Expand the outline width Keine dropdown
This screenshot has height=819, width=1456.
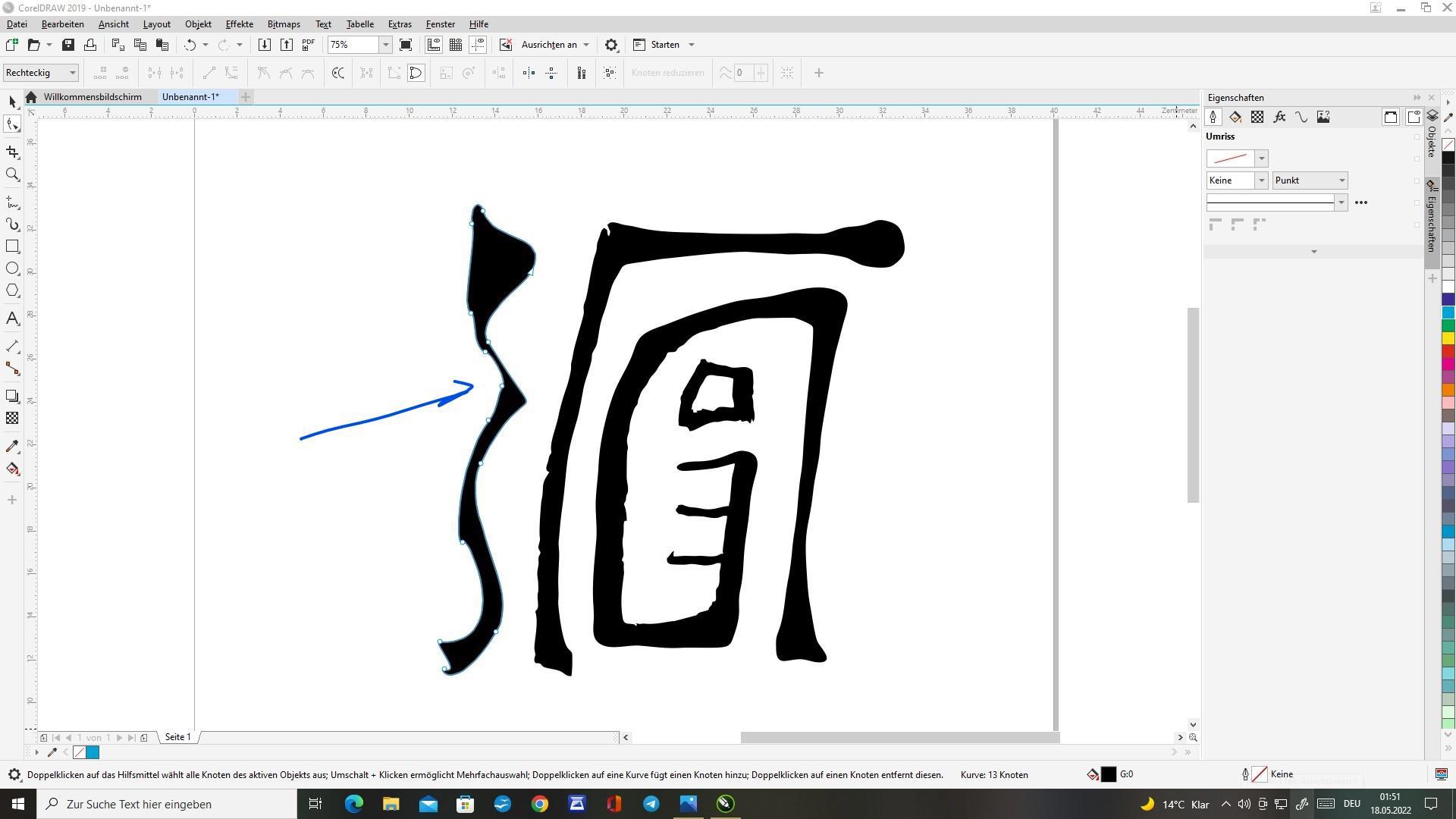[x=1261, y=180]
